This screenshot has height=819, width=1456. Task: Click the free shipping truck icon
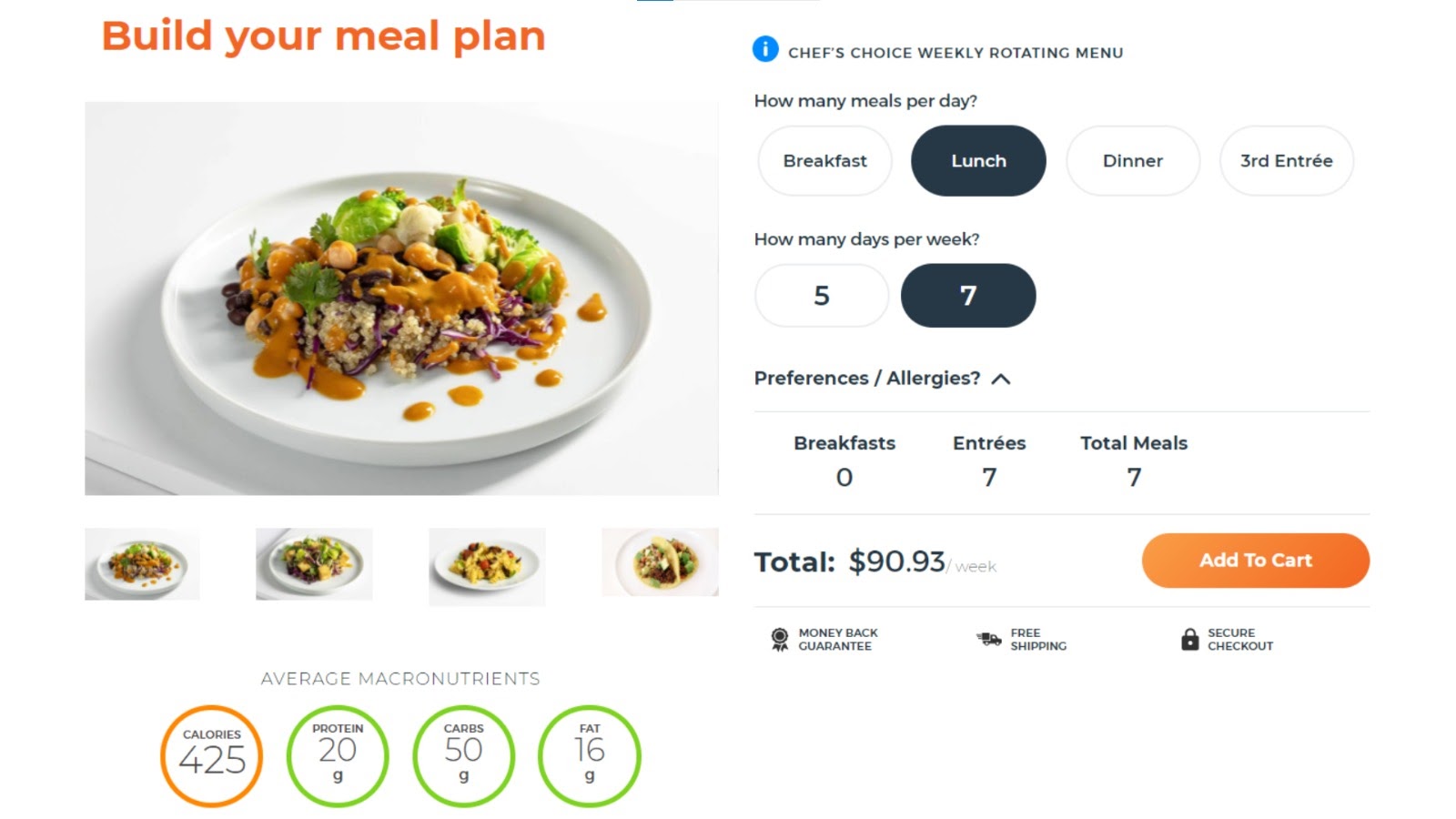[x=989, y=639]
